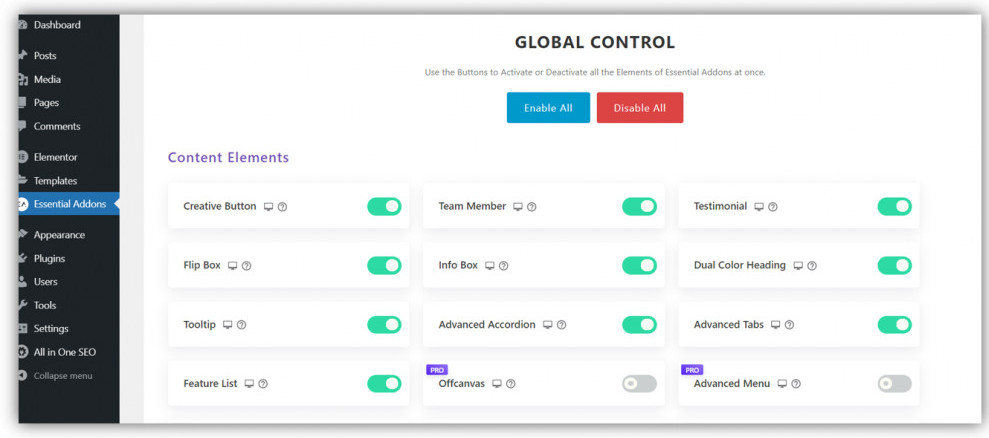Click the demo monitor icon beside Testimonial

tap(759, 206)
